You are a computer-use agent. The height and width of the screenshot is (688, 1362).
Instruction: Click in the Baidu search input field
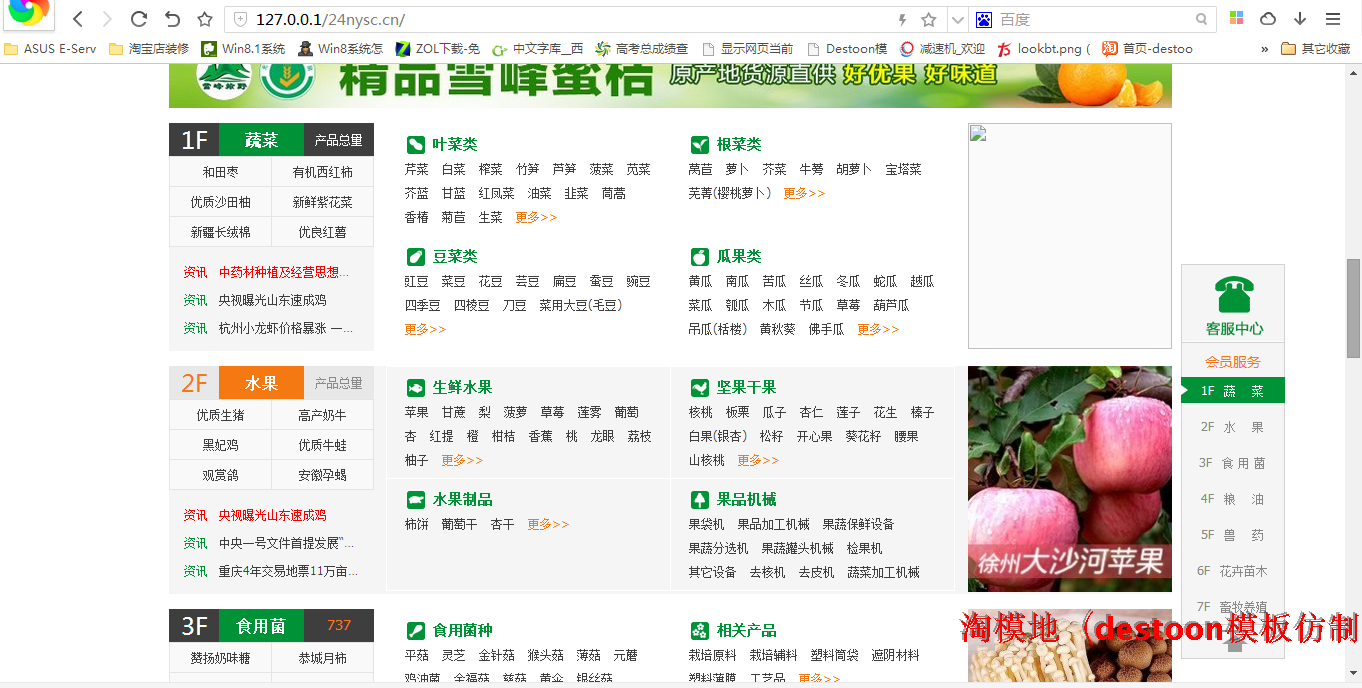(x=1095, y=19)
